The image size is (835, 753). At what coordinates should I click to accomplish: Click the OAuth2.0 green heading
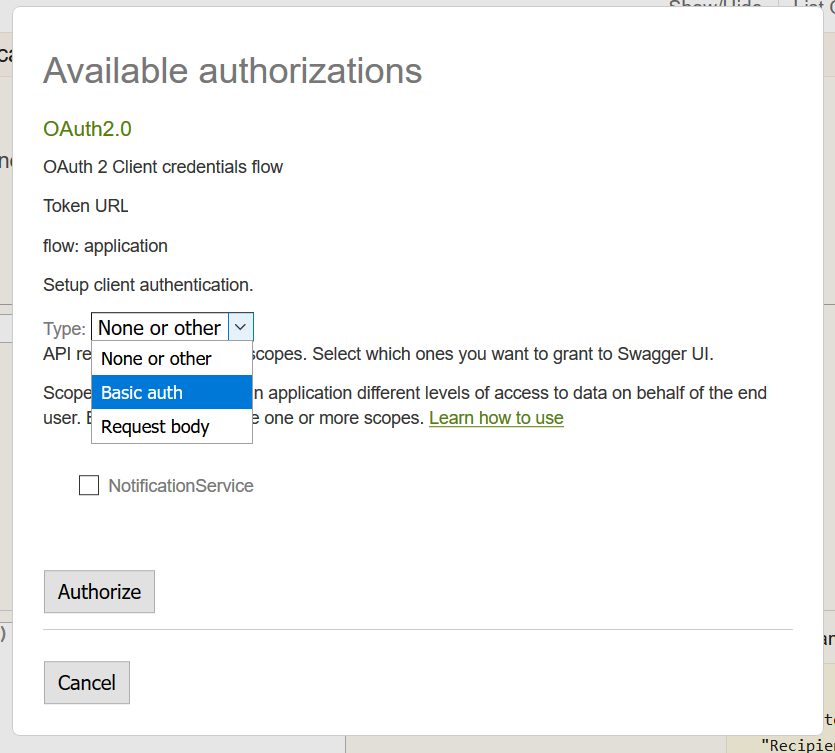[x=87, y=129]
